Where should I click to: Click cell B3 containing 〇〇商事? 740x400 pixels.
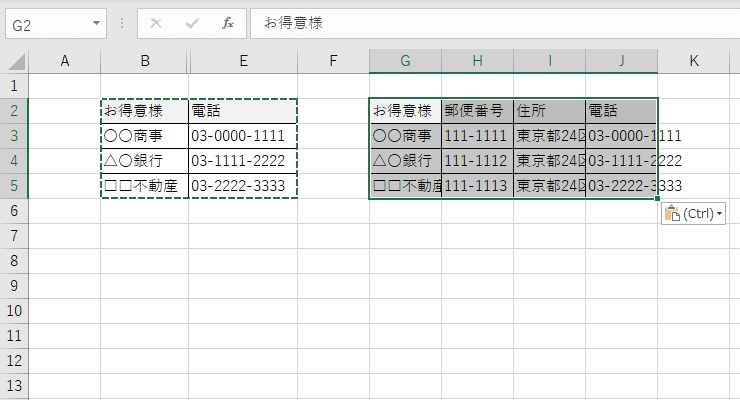[x=145, y=136]
